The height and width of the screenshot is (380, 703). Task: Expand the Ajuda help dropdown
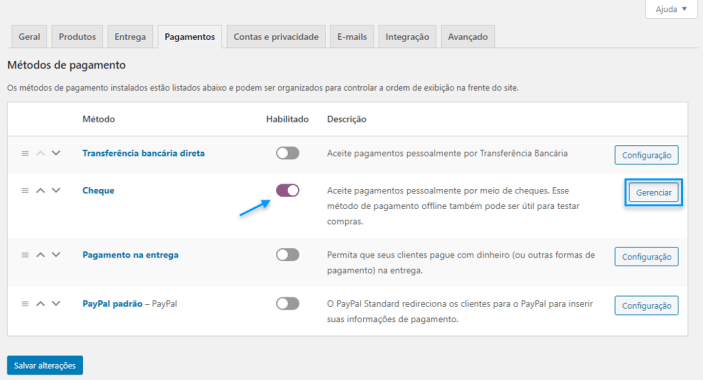[671, 9]
